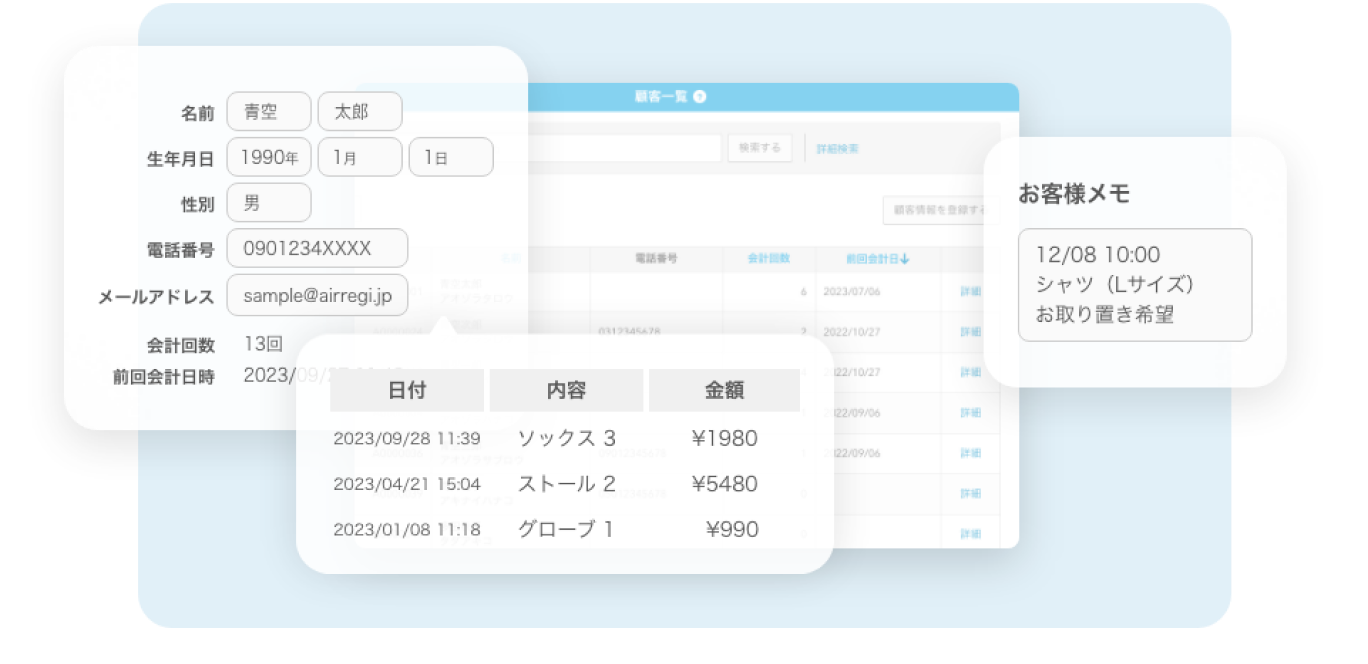1368x664 pixels.
Task: Click the help icon beside 顧客一覧 title
Action: [x=699, y=97]
